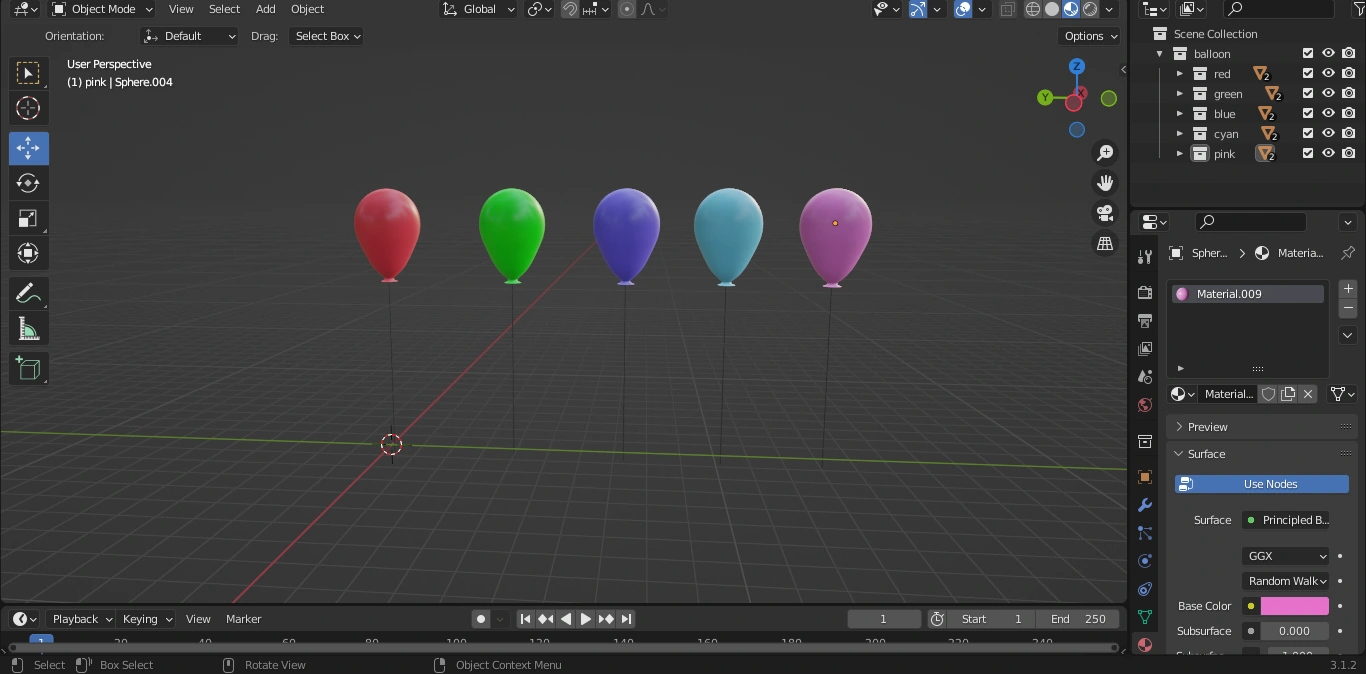The height and width of the screenshot is (674, 1366).
Task: Click the Use Nodes button
Action: tap(1261, 484)
